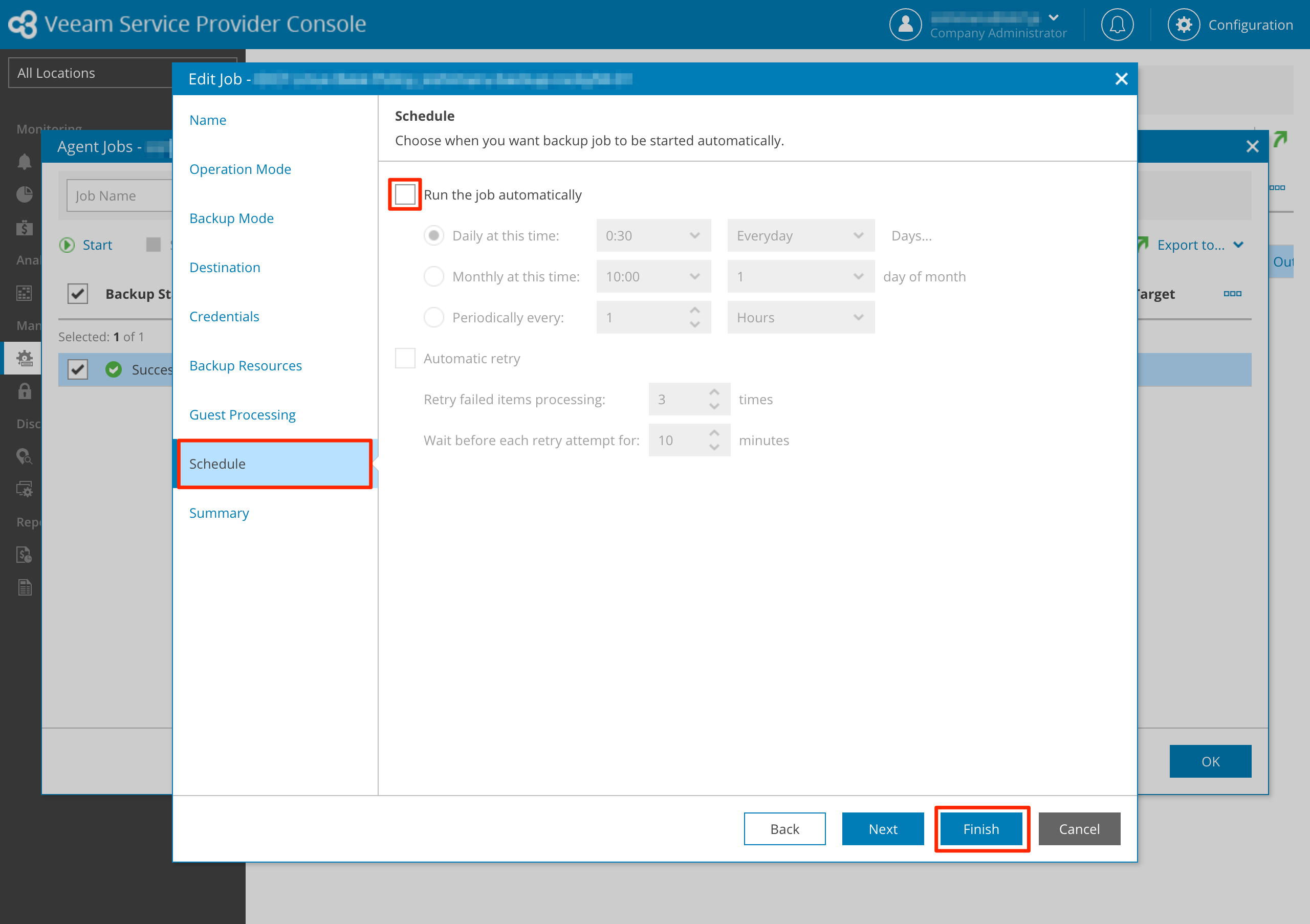
Task: Open the padlock sidebar icon
Action: 24,391
